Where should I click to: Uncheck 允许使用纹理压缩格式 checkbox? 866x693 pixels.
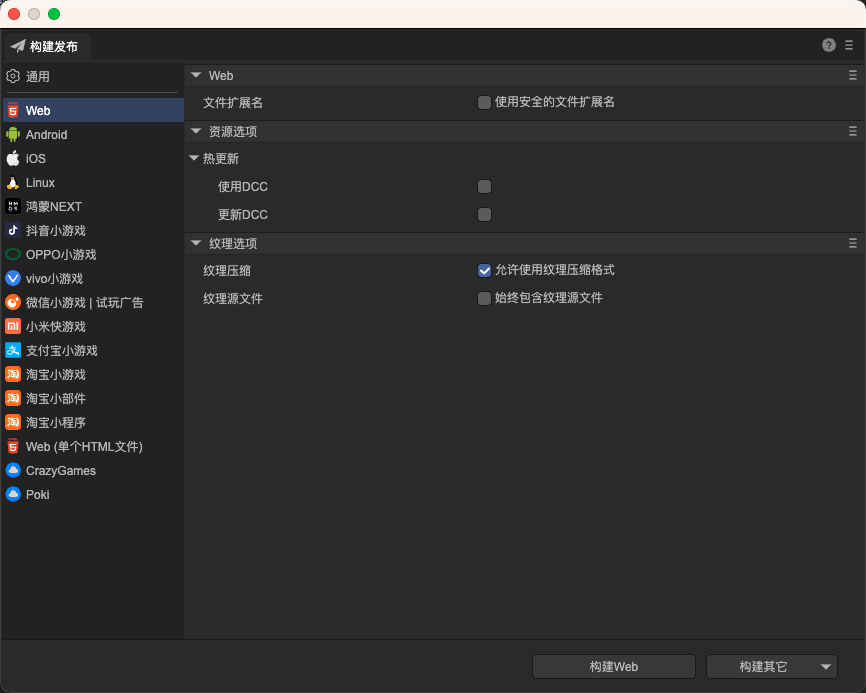point(484,270)
